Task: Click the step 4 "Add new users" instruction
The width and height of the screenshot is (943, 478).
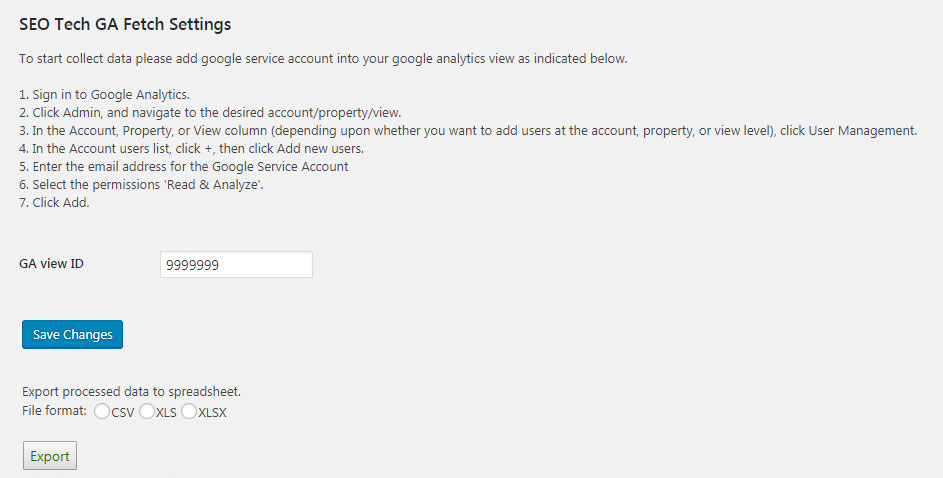Action: click(x=191, y=148)
